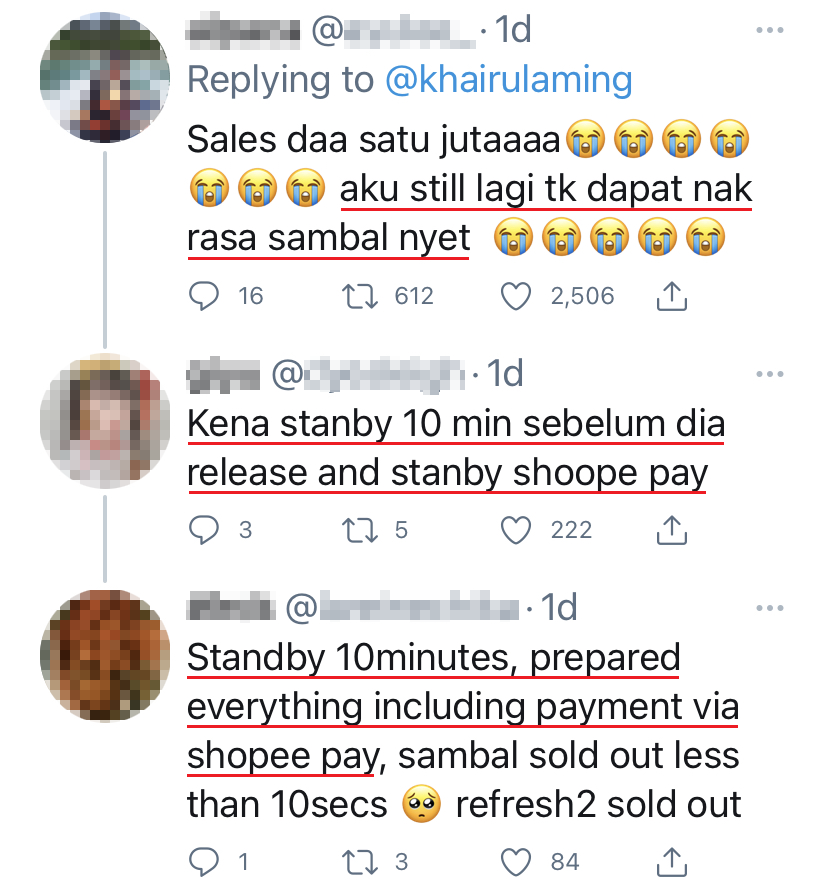The height and width of the screenshot is (883, 828).
Task: Open more options for first tweet
Action: pyautogui.click(x=769, y=31)
